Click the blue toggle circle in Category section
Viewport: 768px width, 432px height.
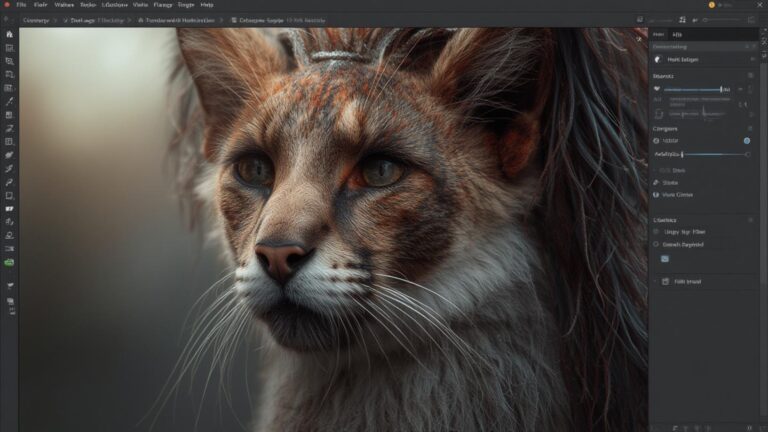[x=746, y=141]
